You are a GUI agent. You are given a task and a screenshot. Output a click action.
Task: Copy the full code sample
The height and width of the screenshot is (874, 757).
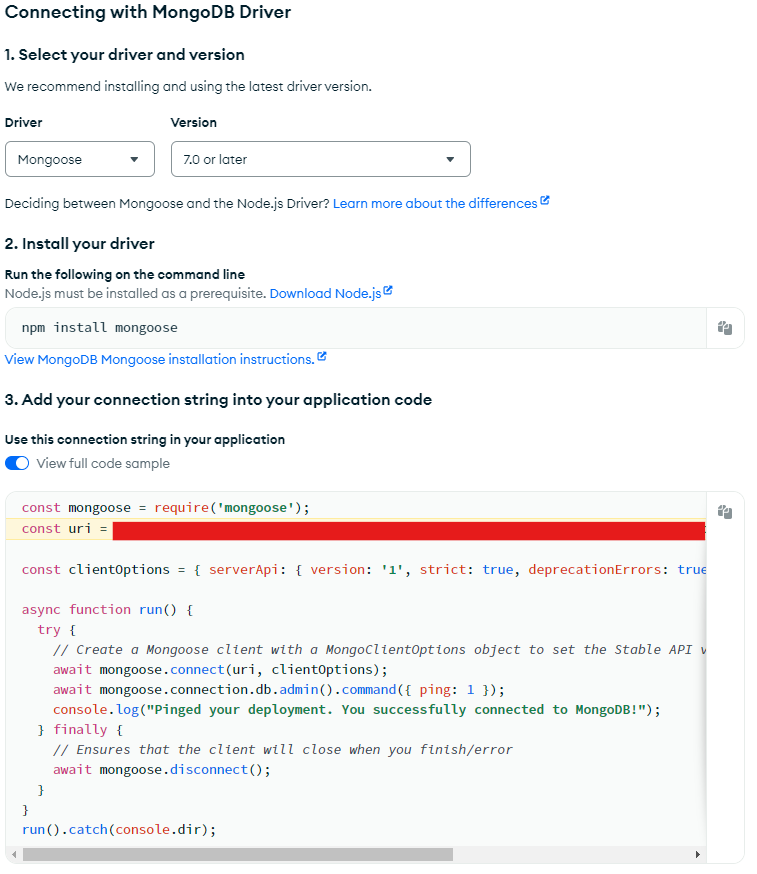click(x=725, y=512)
